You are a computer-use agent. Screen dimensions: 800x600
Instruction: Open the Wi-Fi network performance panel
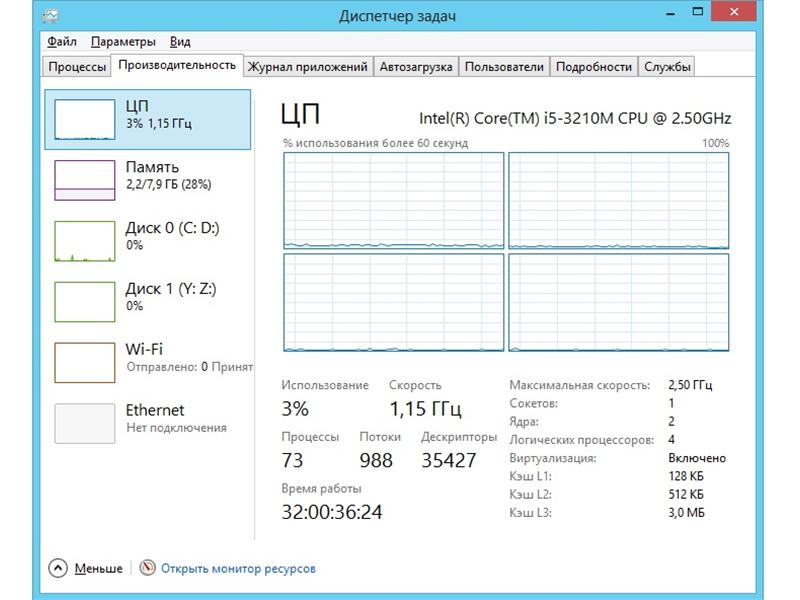pos(140,358)
